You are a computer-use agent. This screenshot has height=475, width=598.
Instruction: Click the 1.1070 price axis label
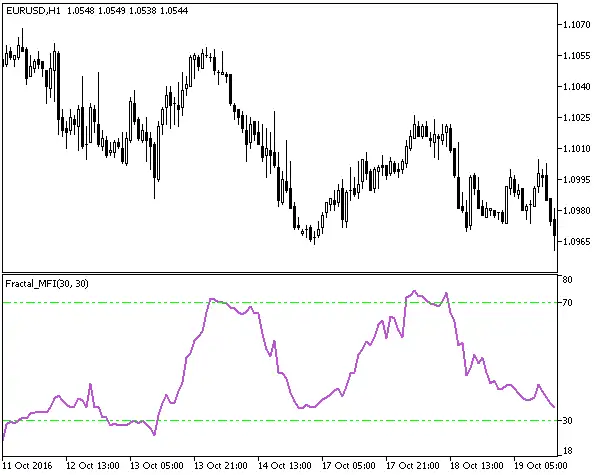(x=576, y=25)
